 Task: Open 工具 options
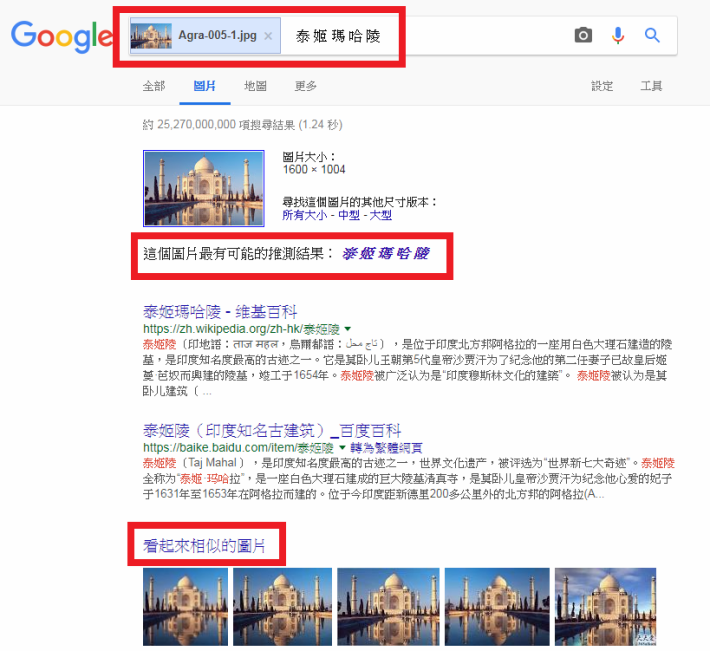[652, 86]
